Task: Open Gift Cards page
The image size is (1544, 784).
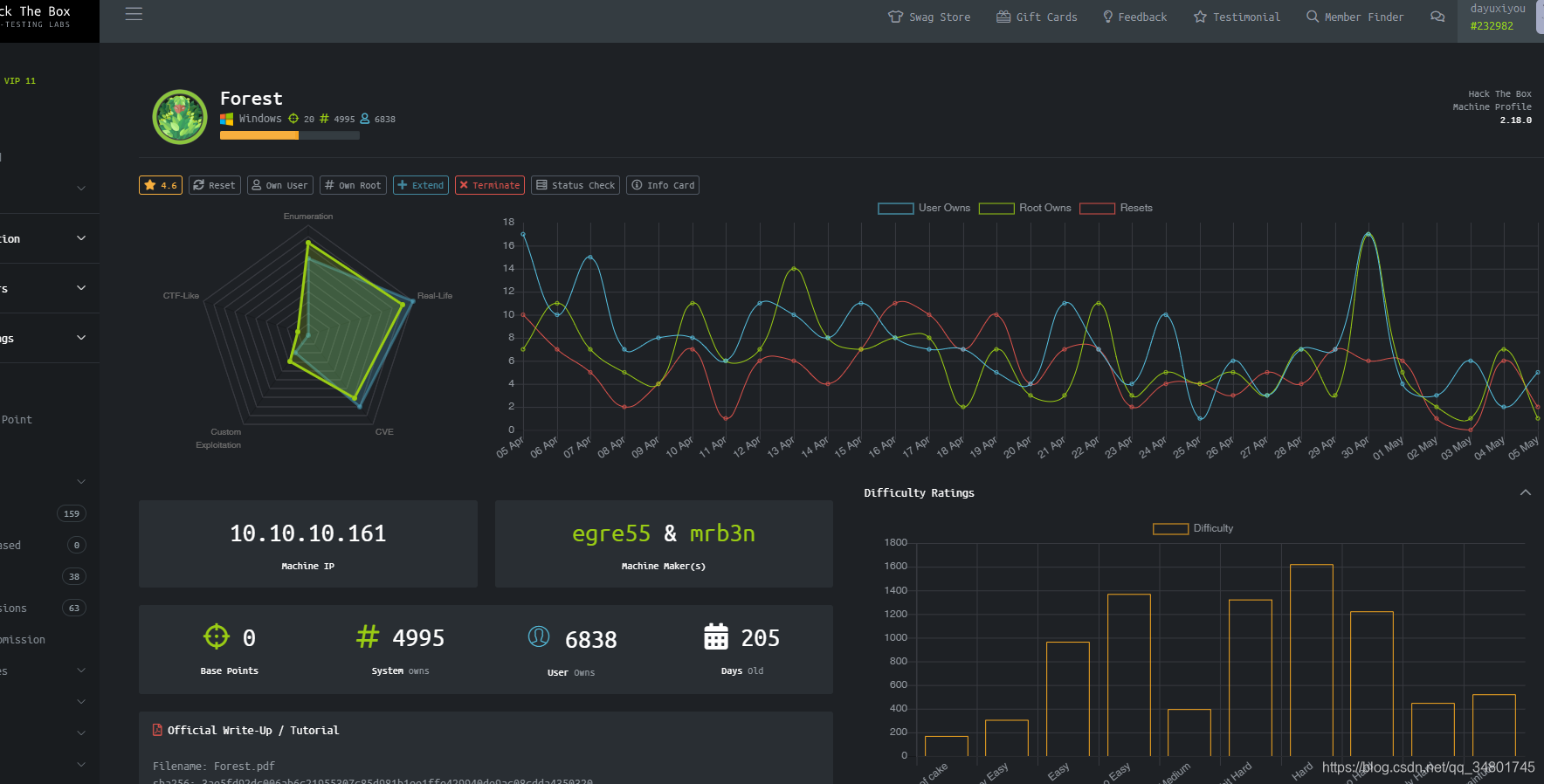Action: (x=1037, y=17)
